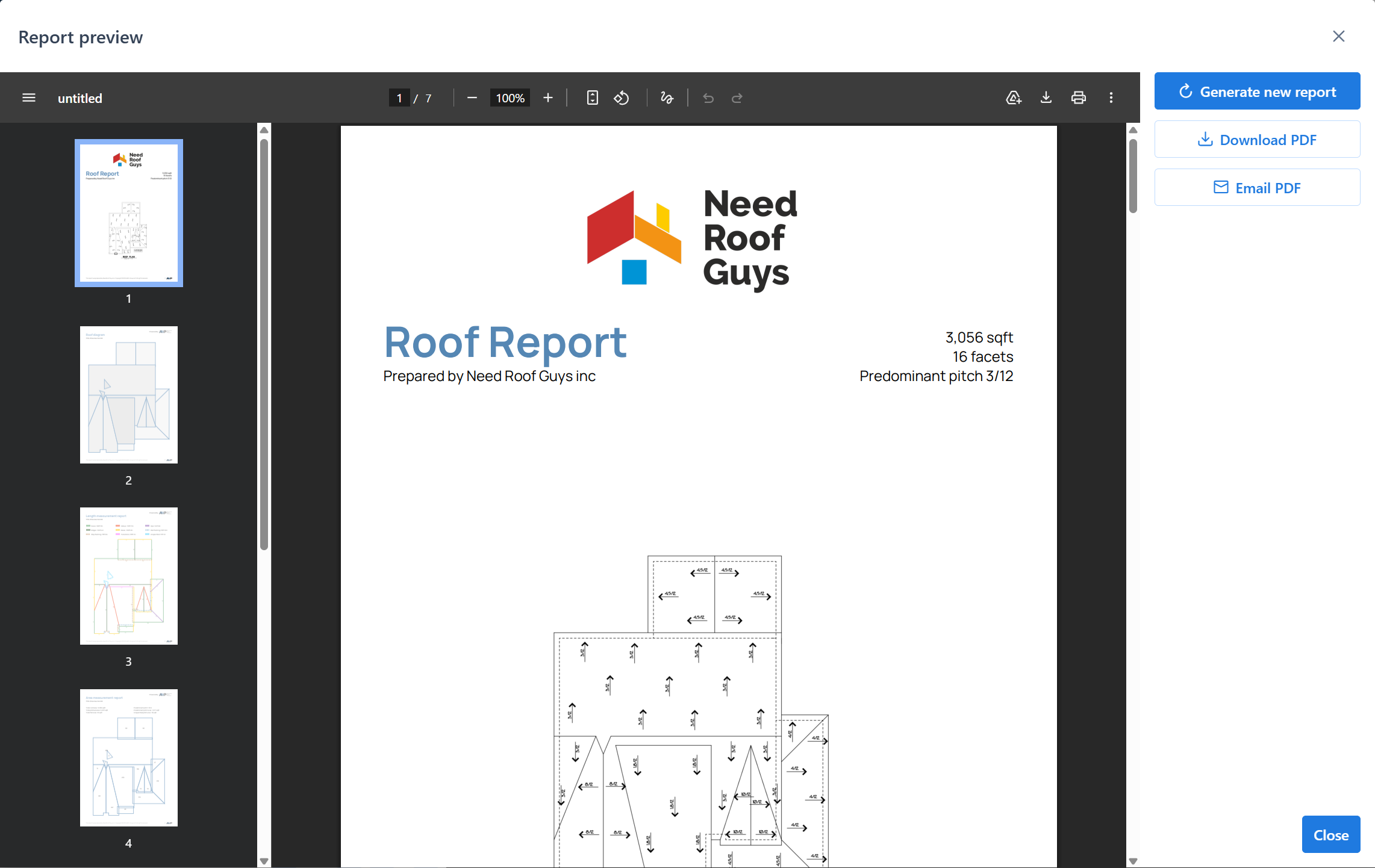This screenshot has width=1375, height=868.
Task: Click the 100% zoom level field
Action: point(510,98)
